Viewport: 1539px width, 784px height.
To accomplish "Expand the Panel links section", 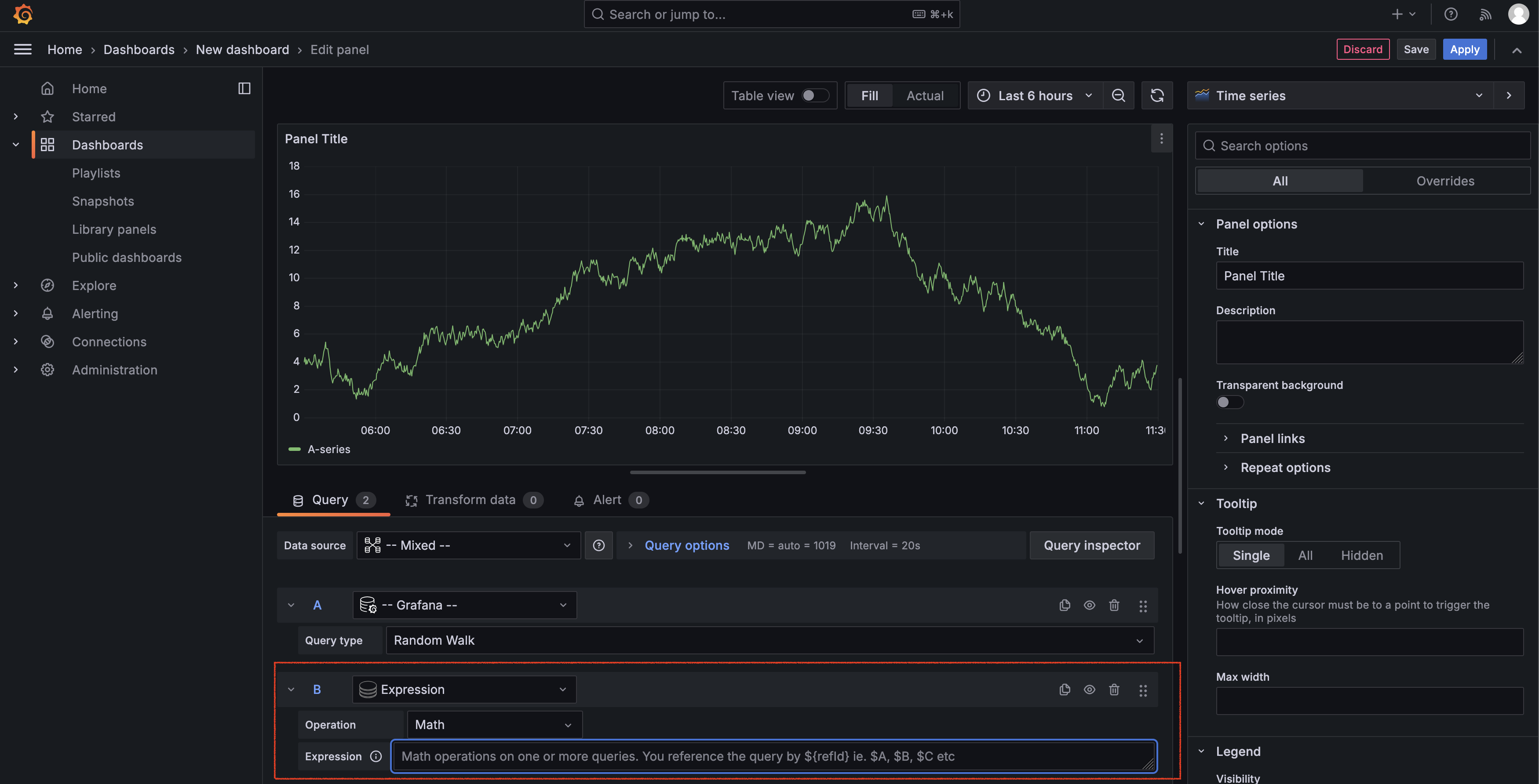I will click(x=1272, y=438).
